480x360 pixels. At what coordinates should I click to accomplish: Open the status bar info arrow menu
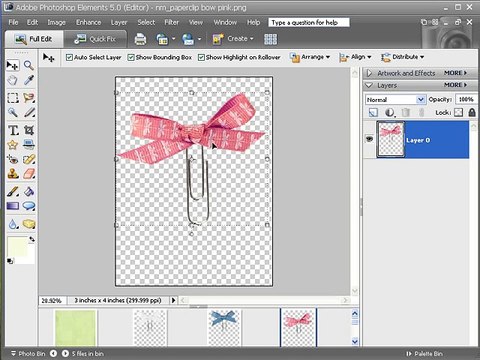point(173,300)
